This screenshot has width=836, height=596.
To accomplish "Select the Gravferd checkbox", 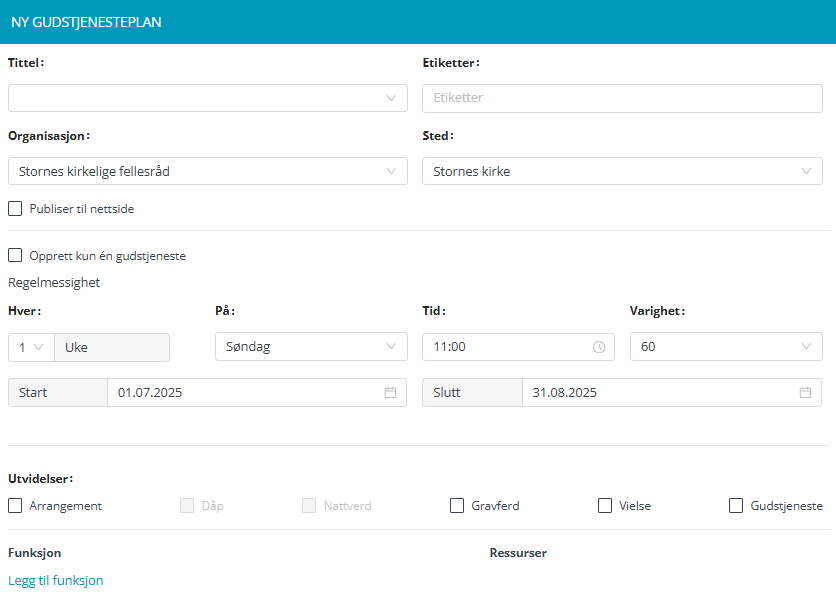I will (x=457, y=506).
